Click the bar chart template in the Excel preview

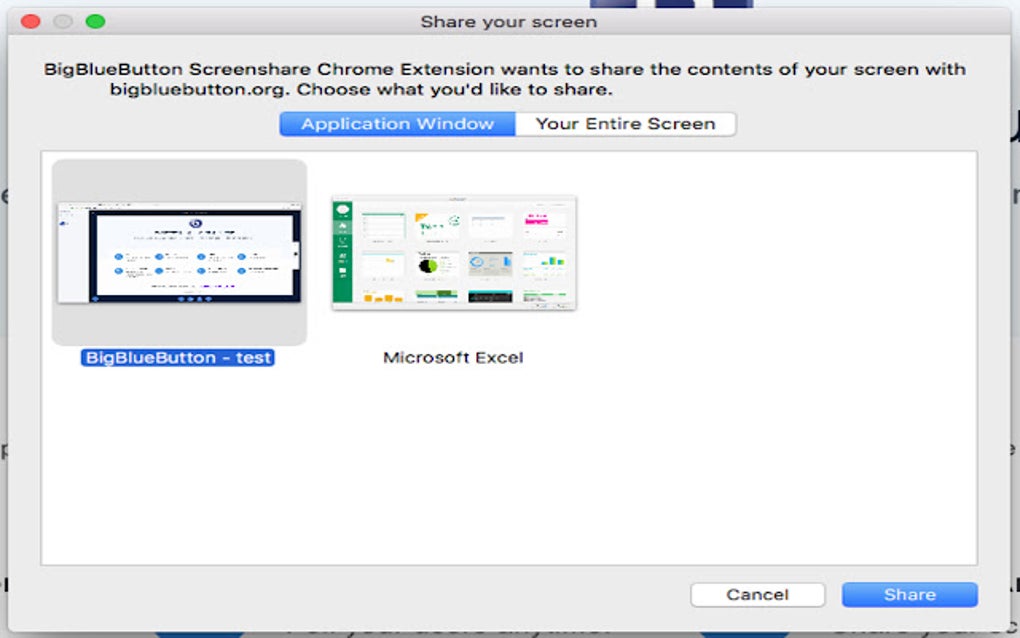(x=553, y=261)
